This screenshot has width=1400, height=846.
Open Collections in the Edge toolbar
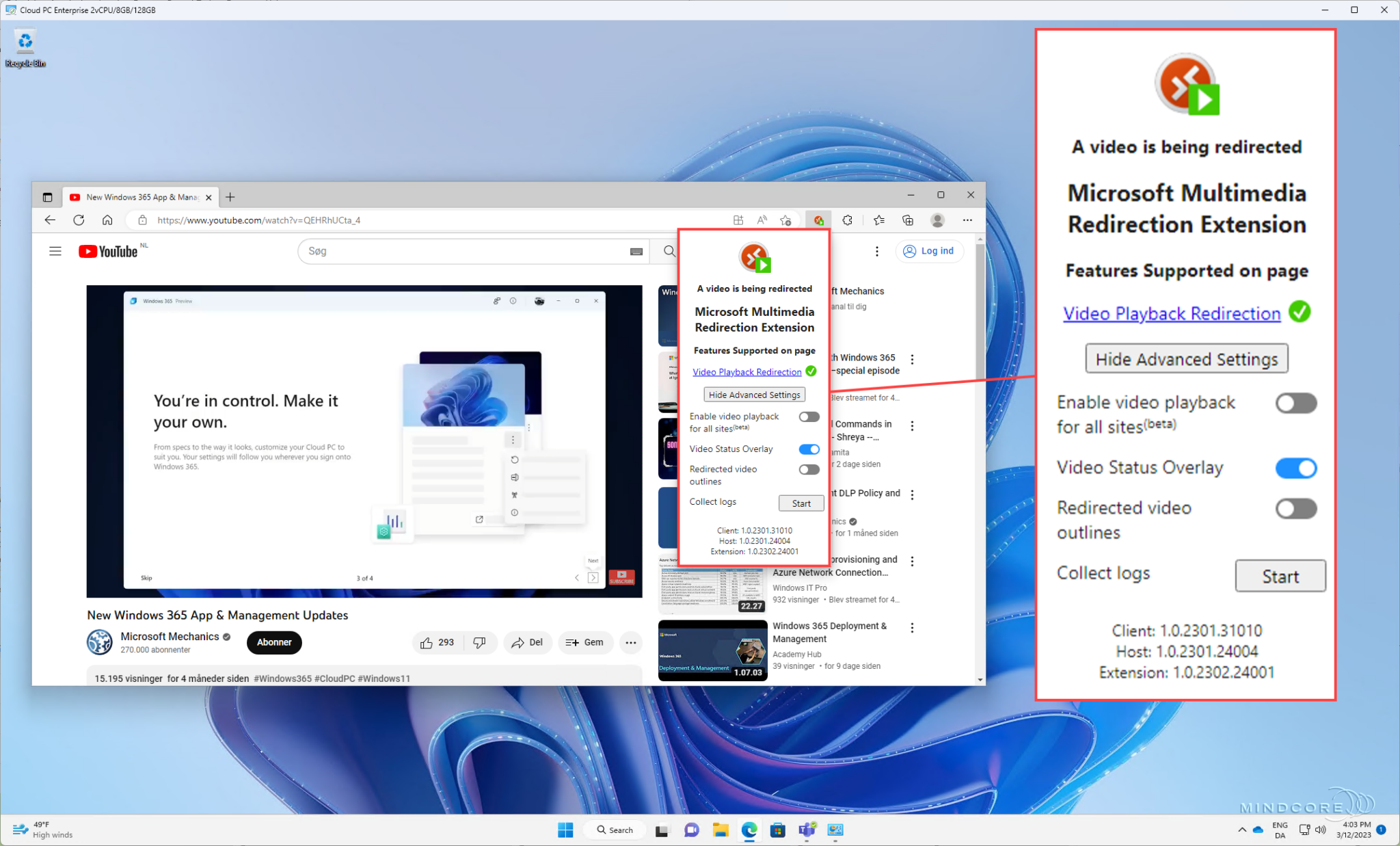point(908,220)
